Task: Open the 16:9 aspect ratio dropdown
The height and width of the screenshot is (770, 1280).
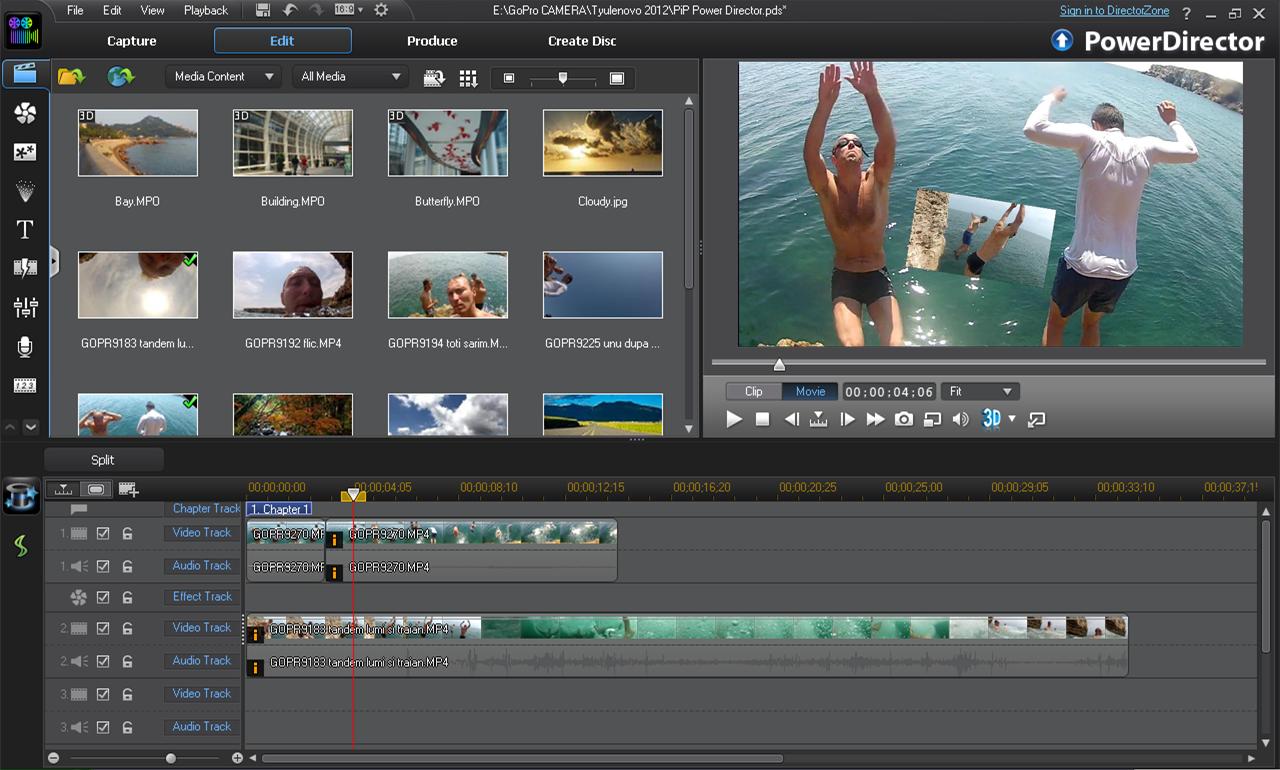Action: click(348, 10)
